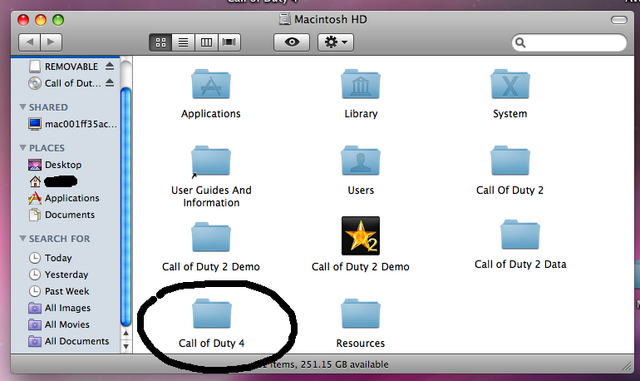Click the sidebar scroll down arrow

(x=126, y=346)
